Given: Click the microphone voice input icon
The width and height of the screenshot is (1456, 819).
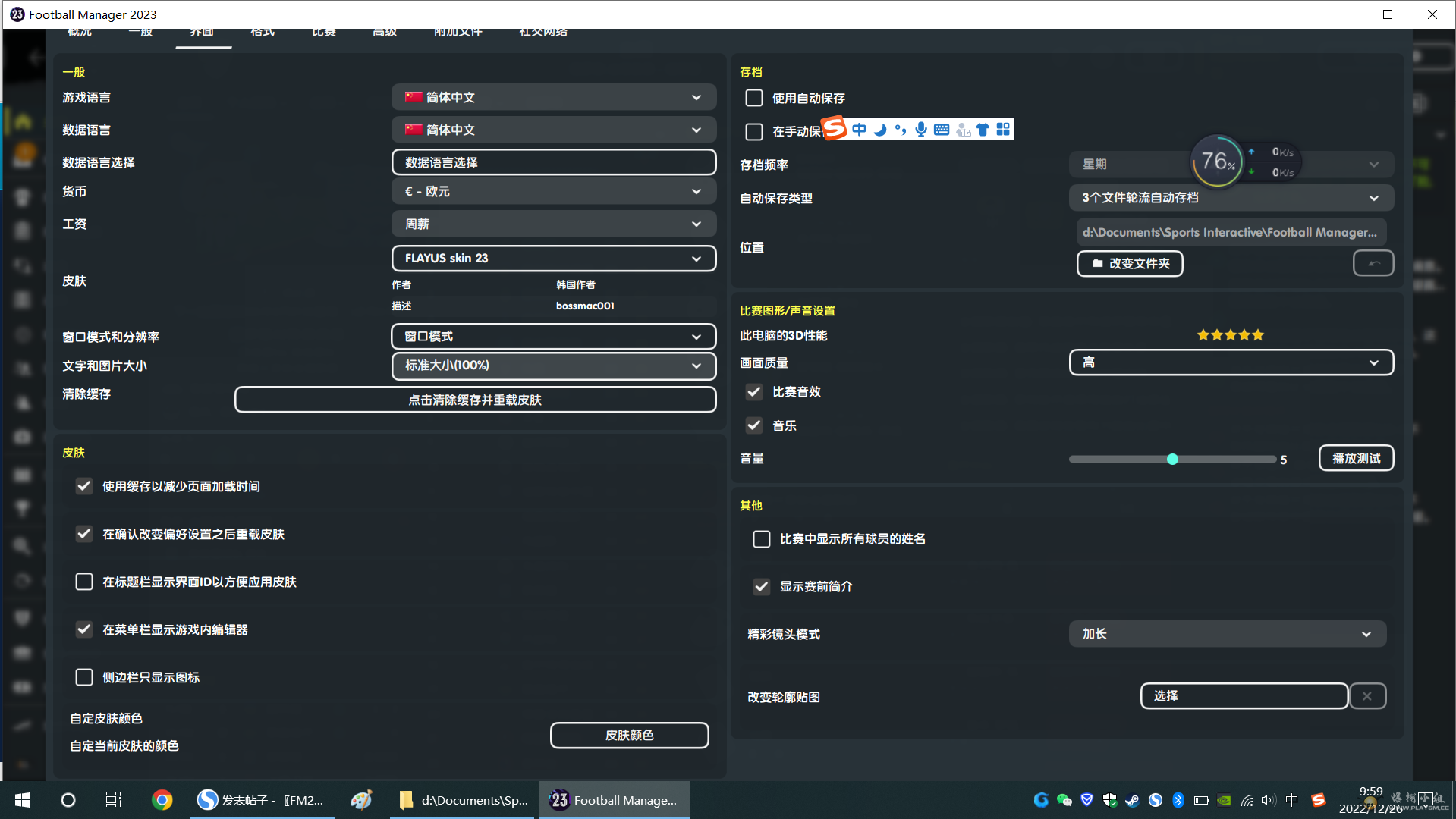Looking at the screenshot, I should (x=921, y=130).
